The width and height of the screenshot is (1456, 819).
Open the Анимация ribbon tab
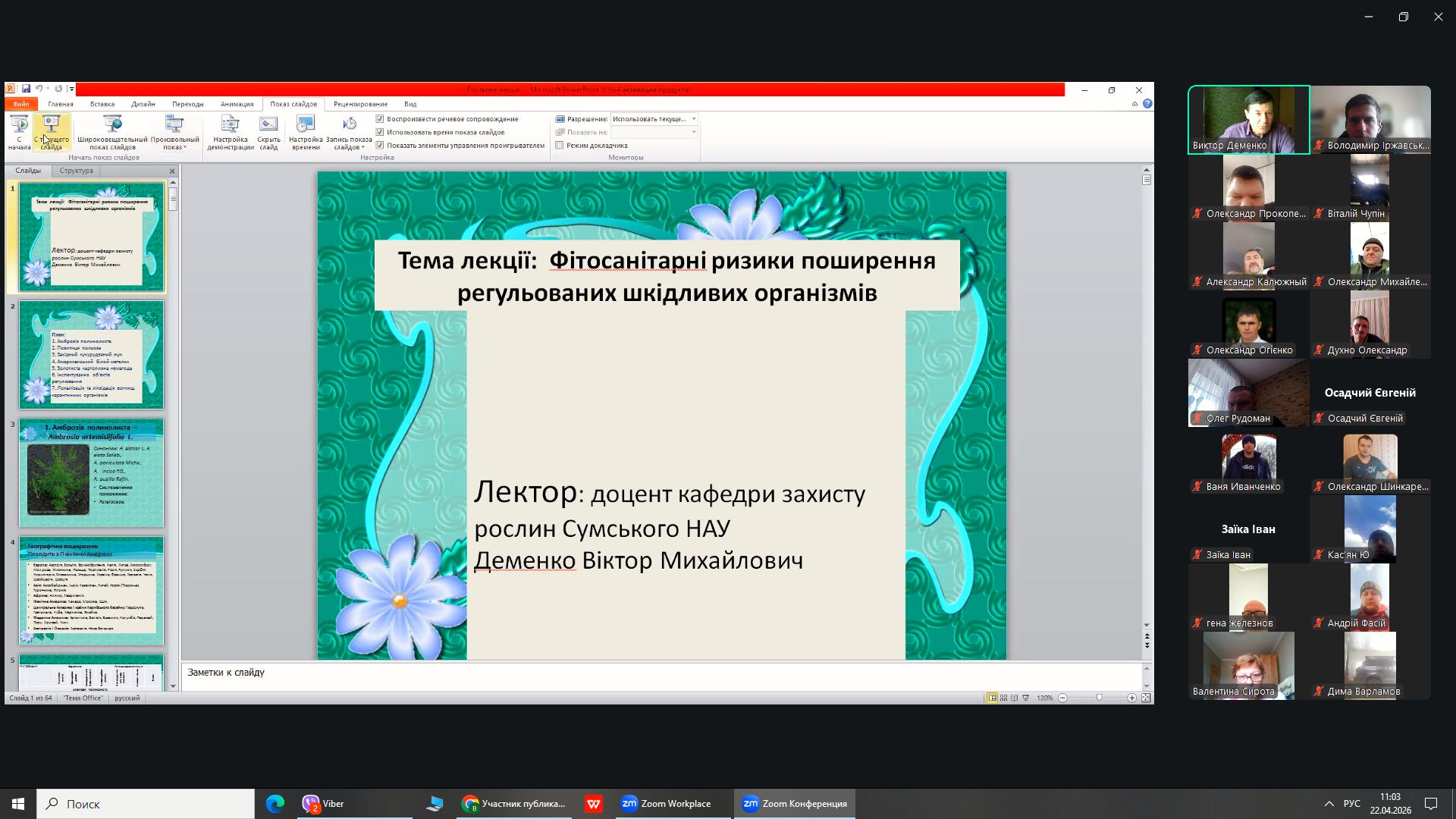(237, 104)
